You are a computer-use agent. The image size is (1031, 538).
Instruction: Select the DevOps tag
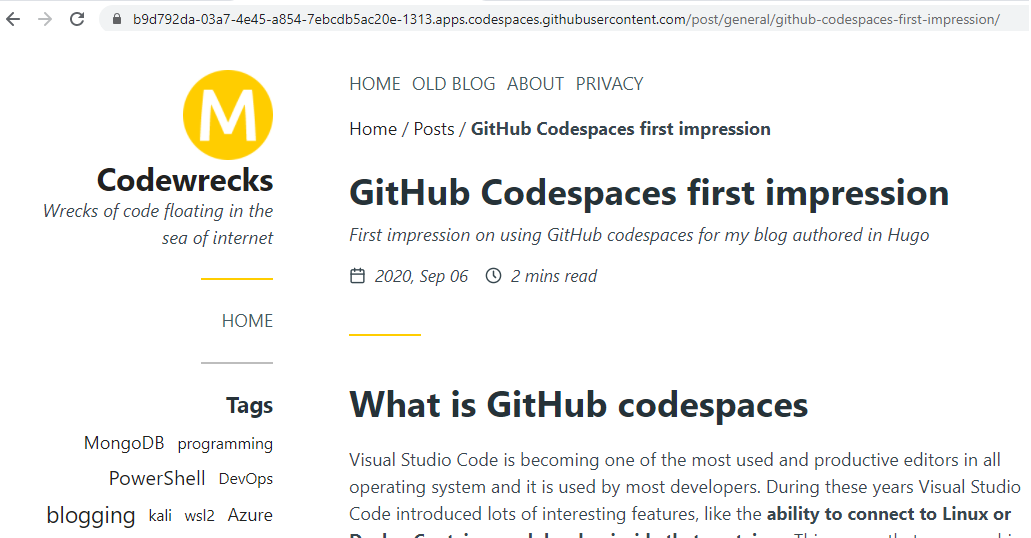coord(246,479)
